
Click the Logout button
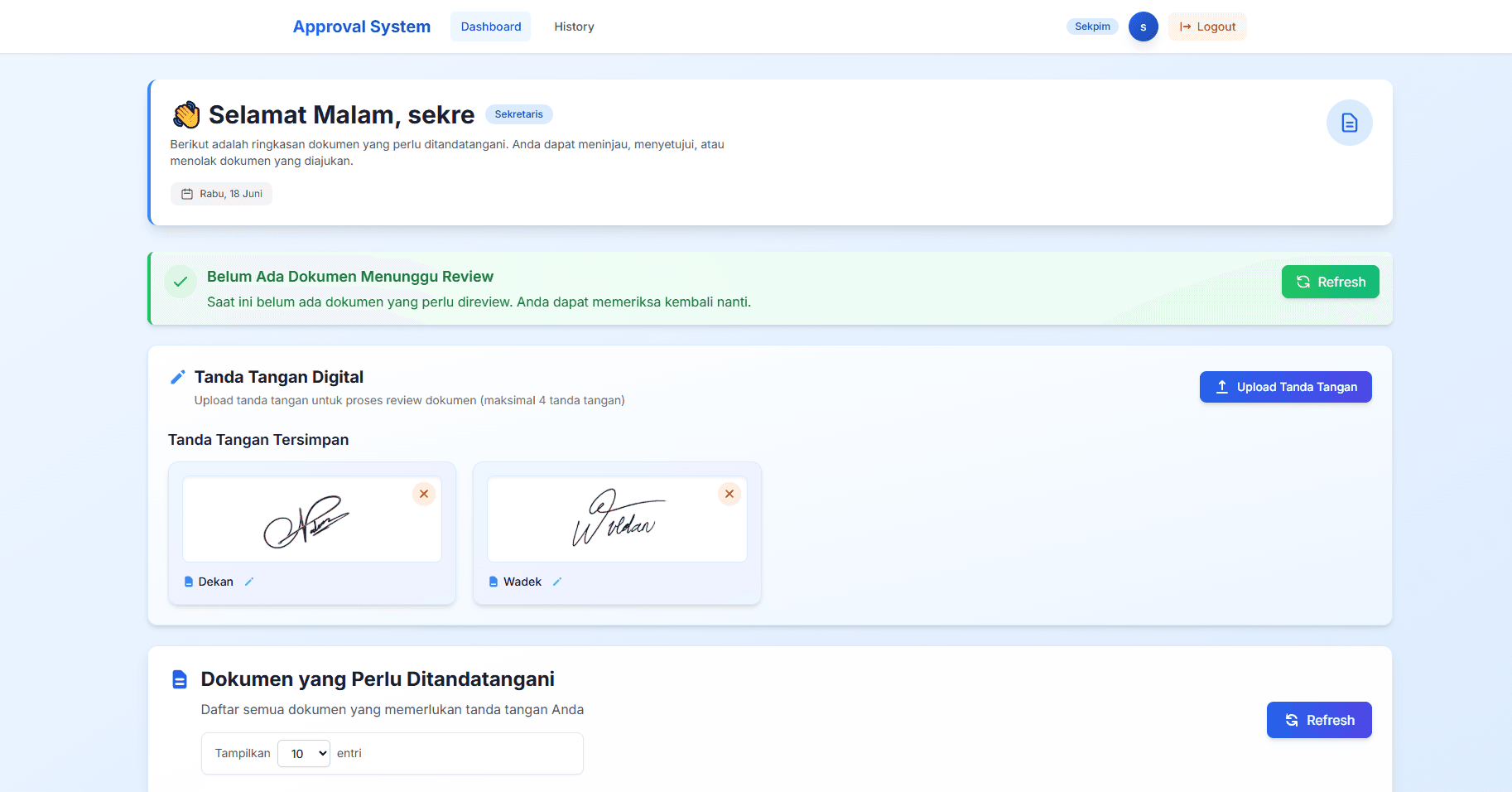coord(1206,26)
